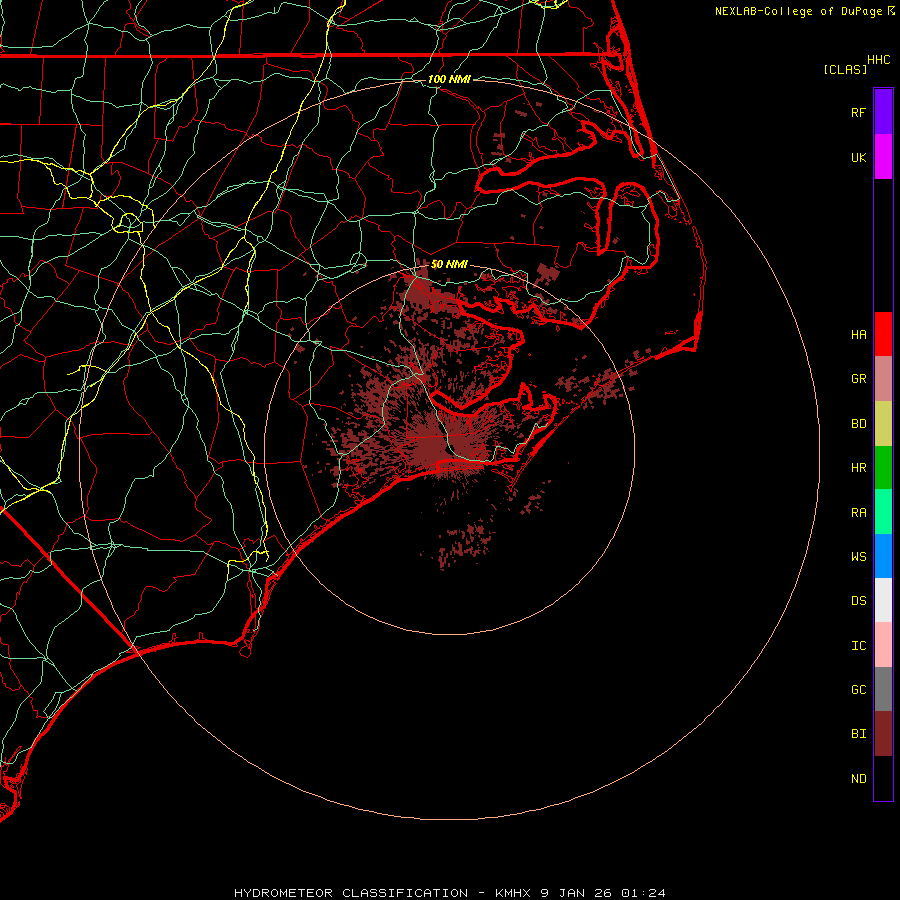
Task: Click the light pink IC legend swatch
Action: (883, 645)
